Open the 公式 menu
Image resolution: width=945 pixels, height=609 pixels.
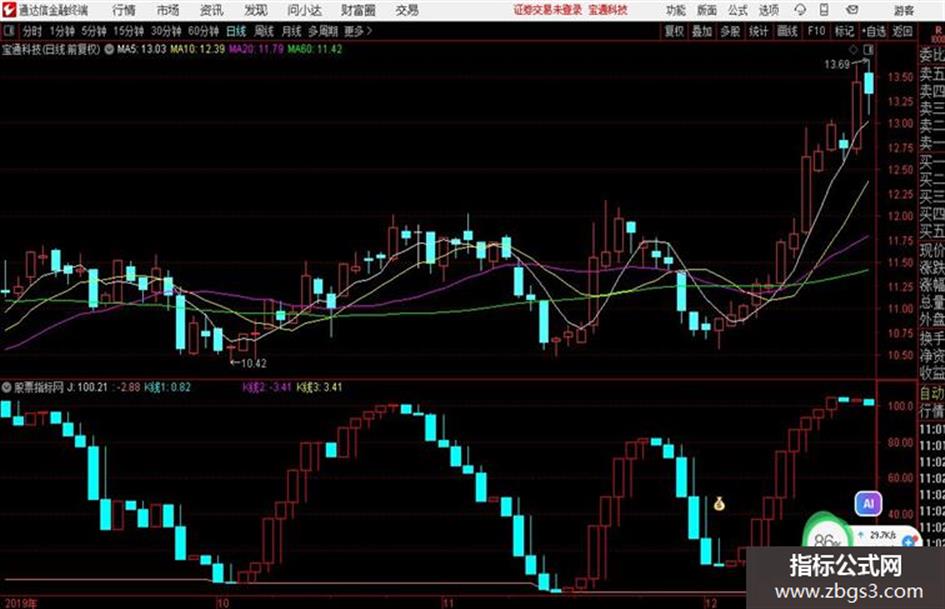click(x=738, y=10)
